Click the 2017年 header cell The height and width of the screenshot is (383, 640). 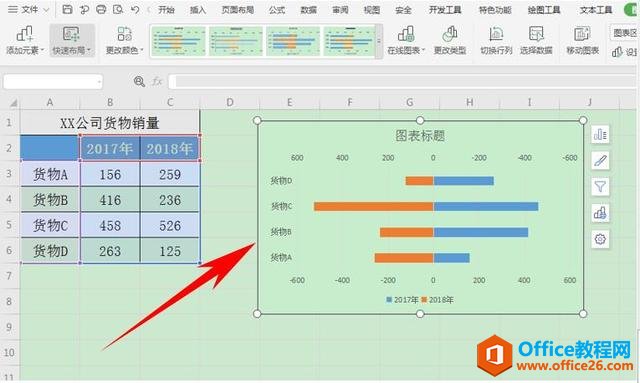point(110,148)
